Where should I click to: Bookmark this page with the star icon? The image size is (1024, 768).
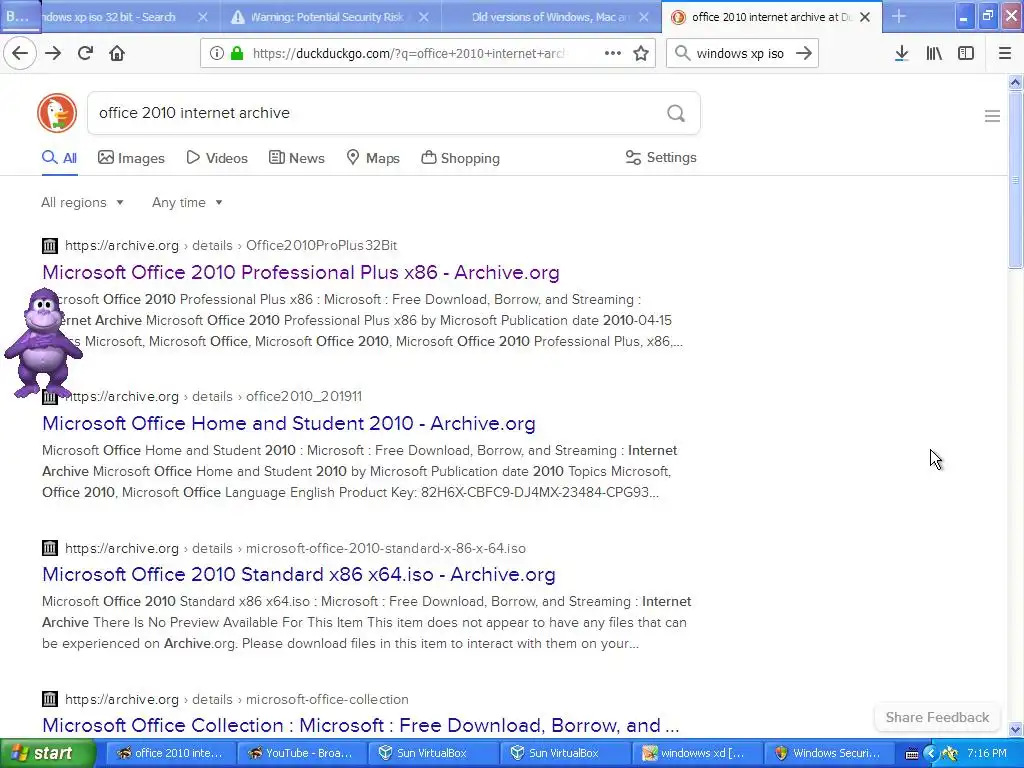[x=641, y=53]
